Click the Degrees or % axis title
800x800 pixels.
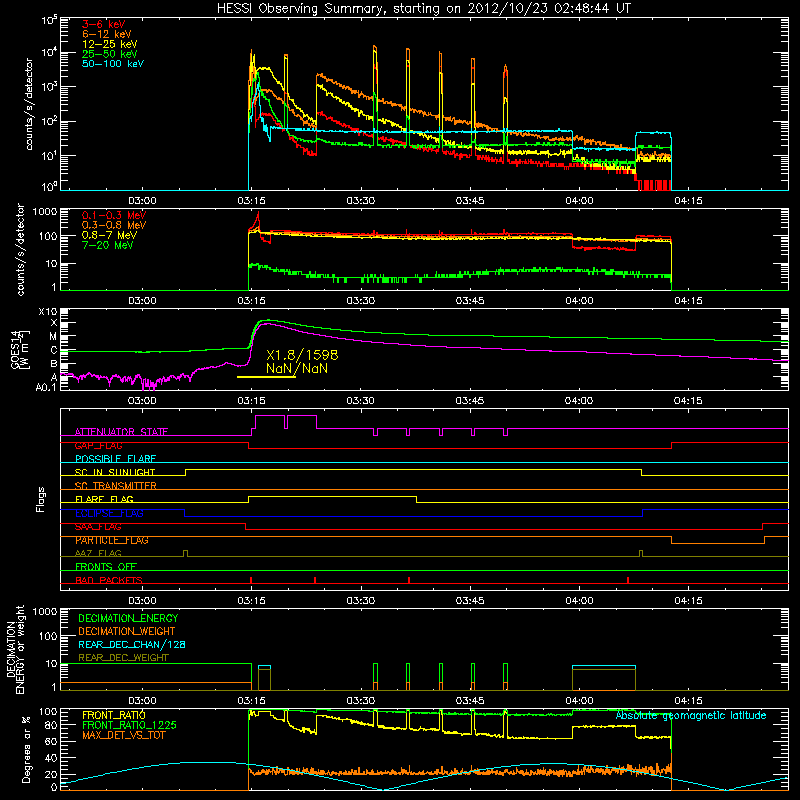pos(26,749)
